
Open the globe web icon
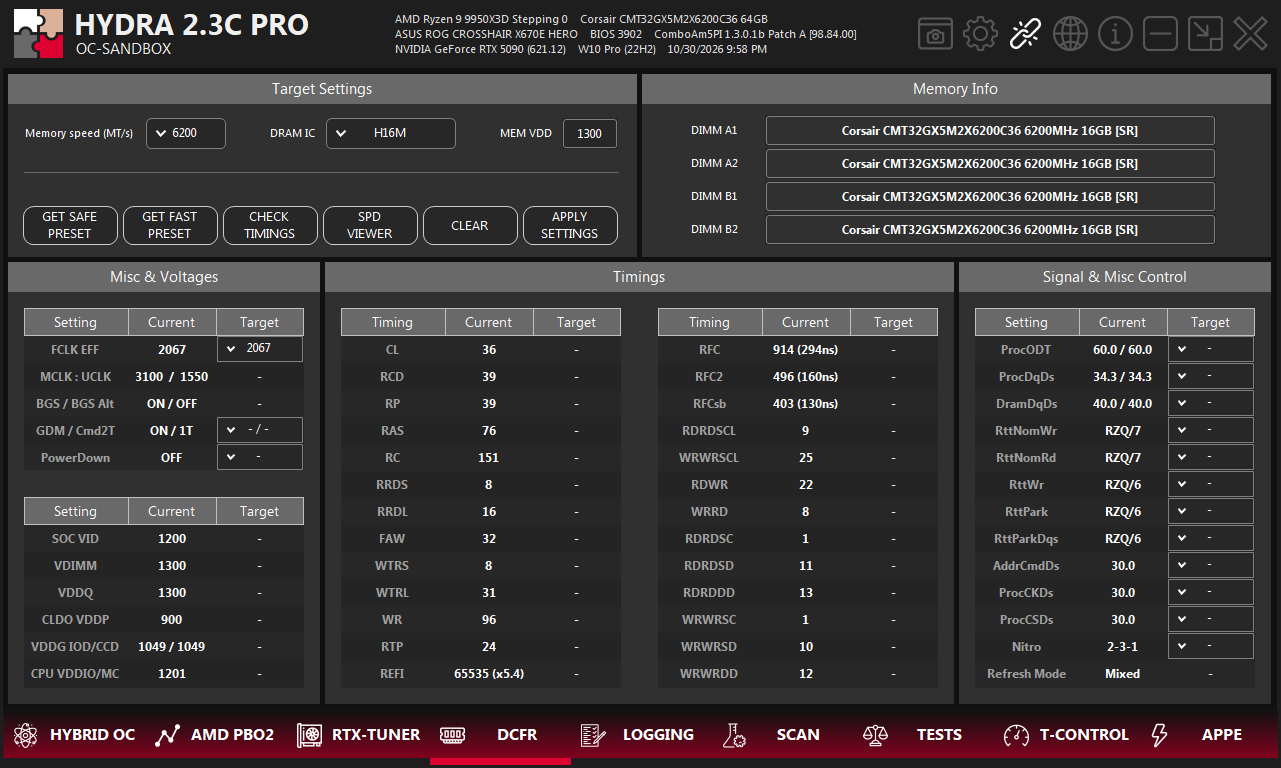point(1070,34)
